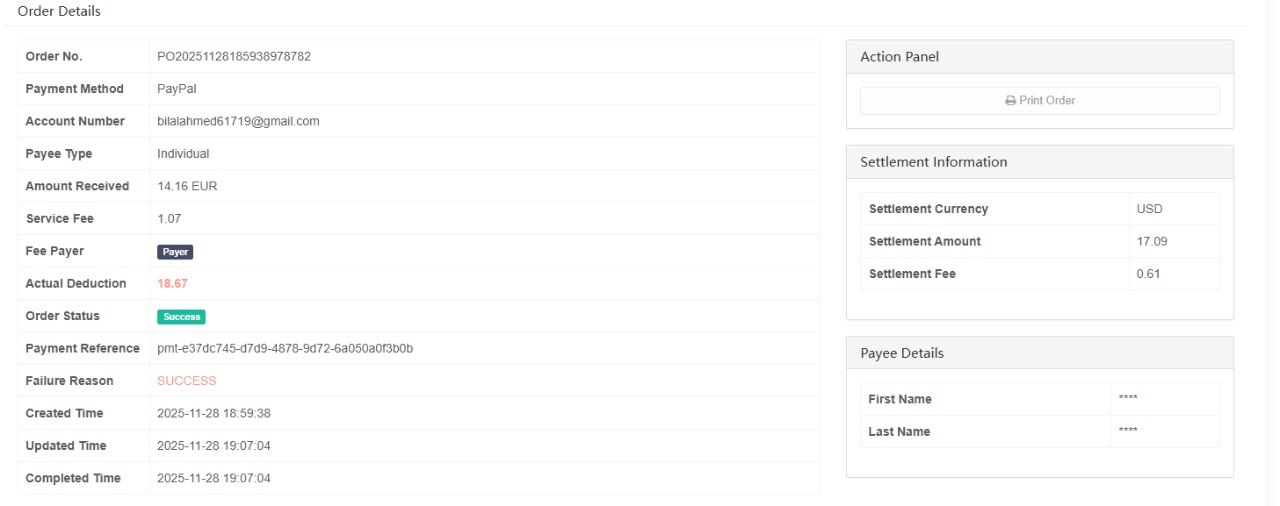This screenshot has width=1280, height=506.
Task: Click the Amount Received value 14.16 EUR
Action: (x=187, y=186)
